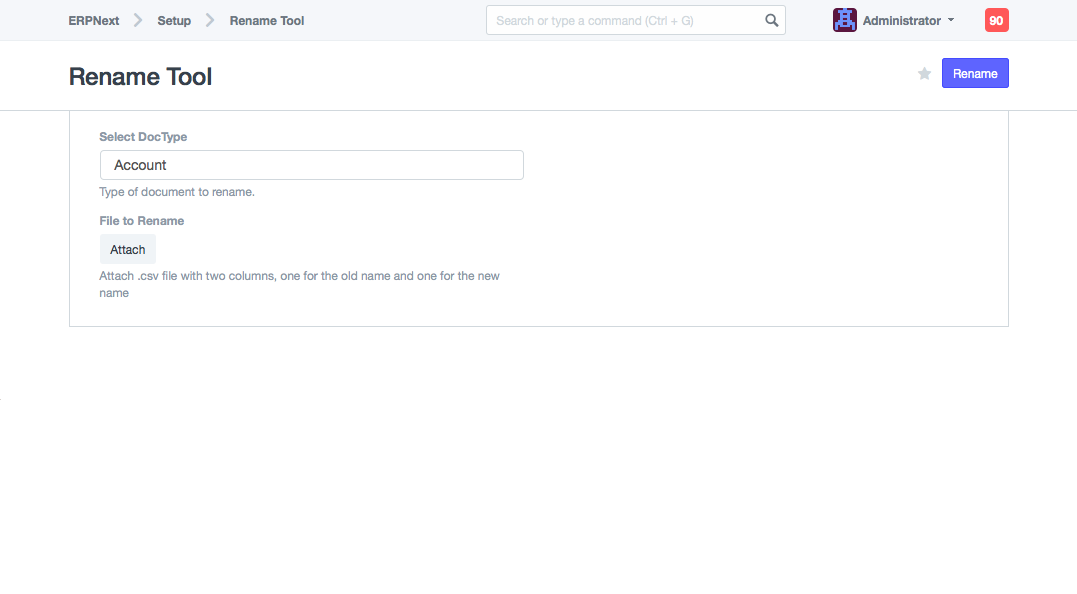Click the 'Type of document to rename' hint
Viewport: 1077px width, 594px height.
177,192
